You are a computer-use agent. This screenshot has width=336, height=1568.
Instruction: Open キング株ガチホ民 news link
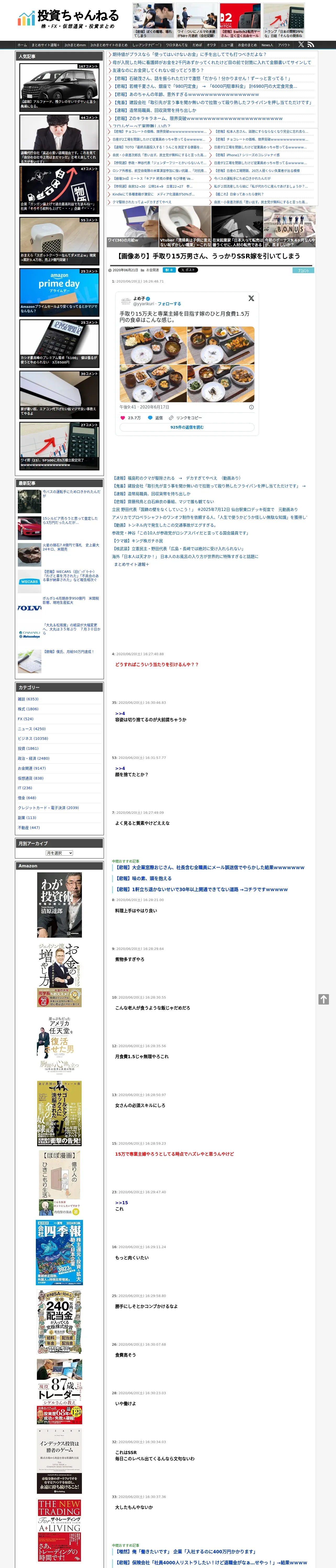(x=138, y=540)
